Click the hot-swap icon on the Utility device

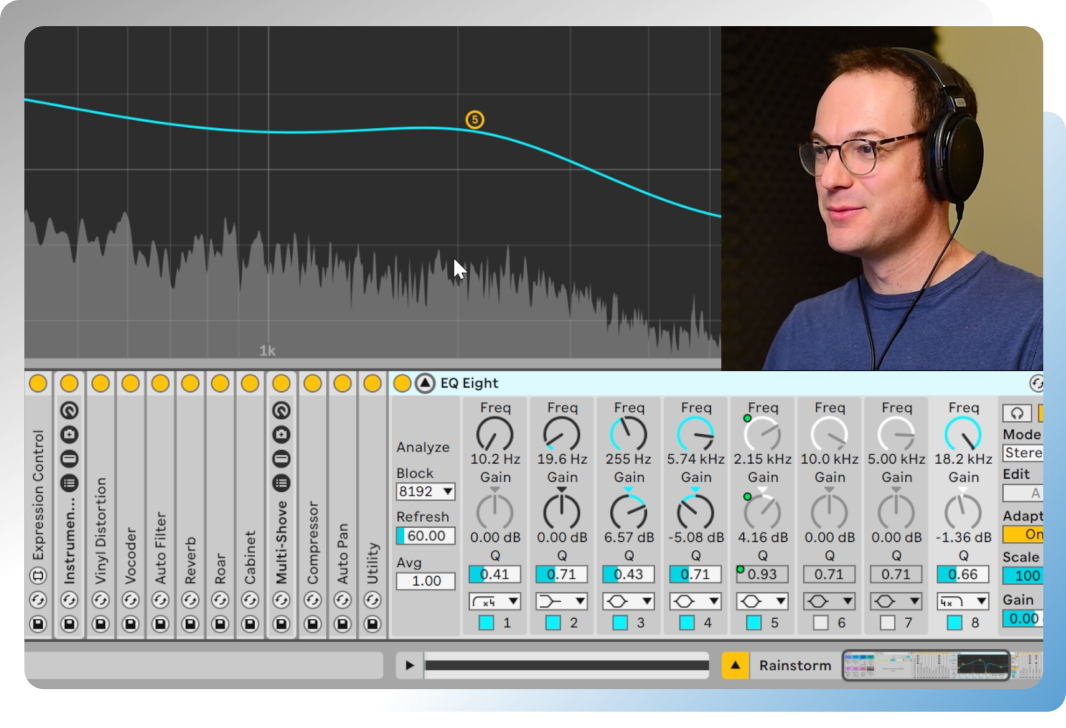[x=373, y=600]
